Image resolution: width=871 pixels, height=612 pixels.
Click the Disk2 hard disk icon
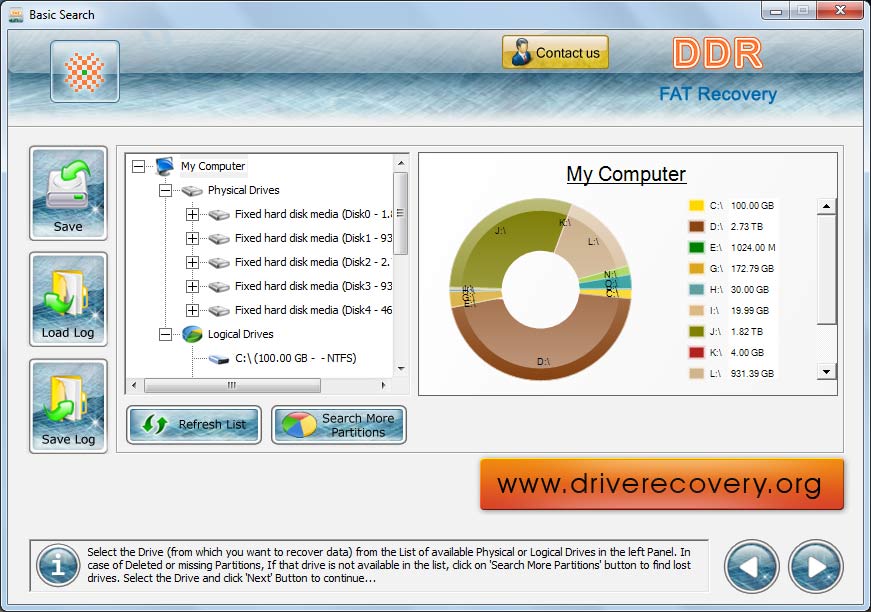[x=219, y=263]
